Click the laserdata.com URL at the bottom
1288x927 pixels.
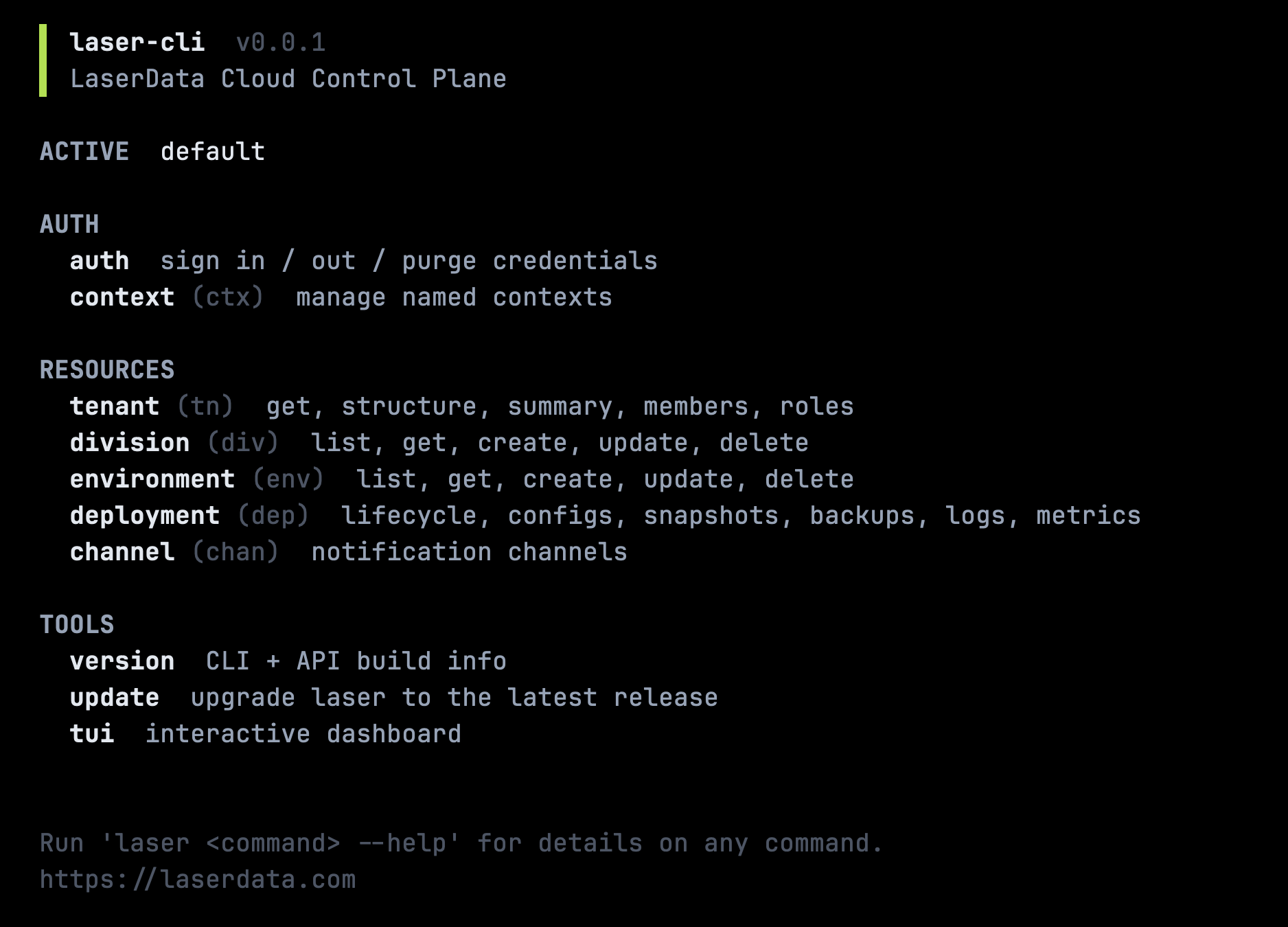point(198,880)
